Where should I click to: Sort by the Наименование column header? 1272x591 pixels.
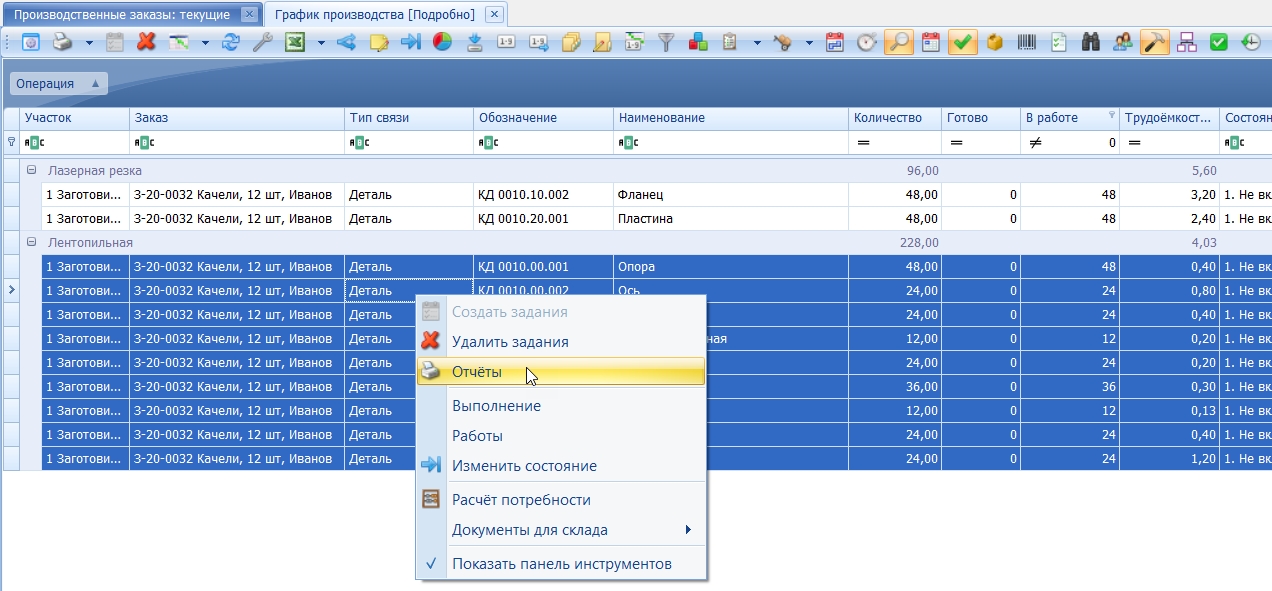pos(731,118)
